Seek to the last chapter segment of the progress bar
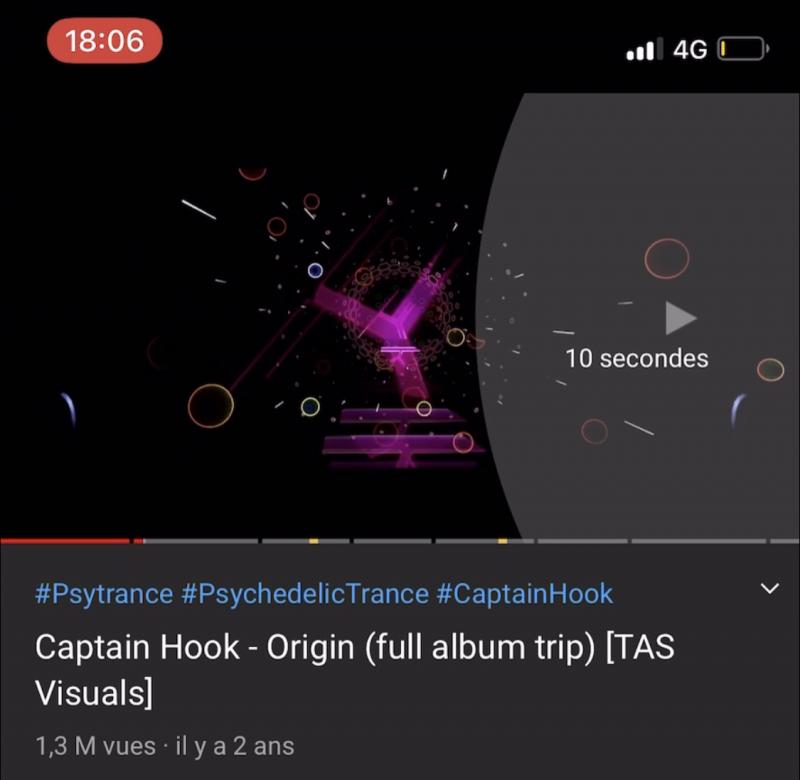Viewport: 800px width, 780px height. [x=785, y=541]
